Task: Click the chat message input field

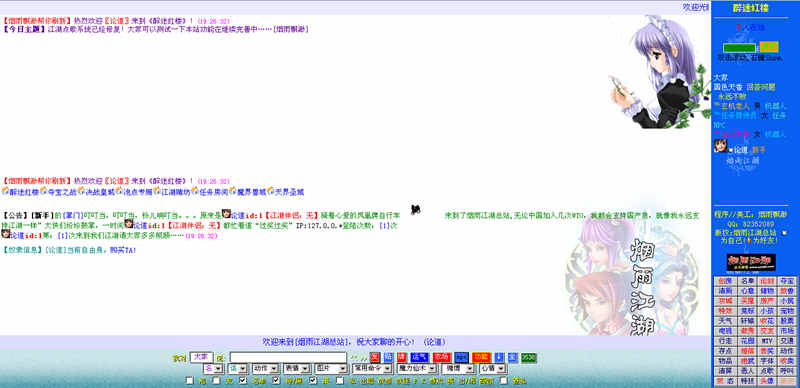Action: point(288,357)
